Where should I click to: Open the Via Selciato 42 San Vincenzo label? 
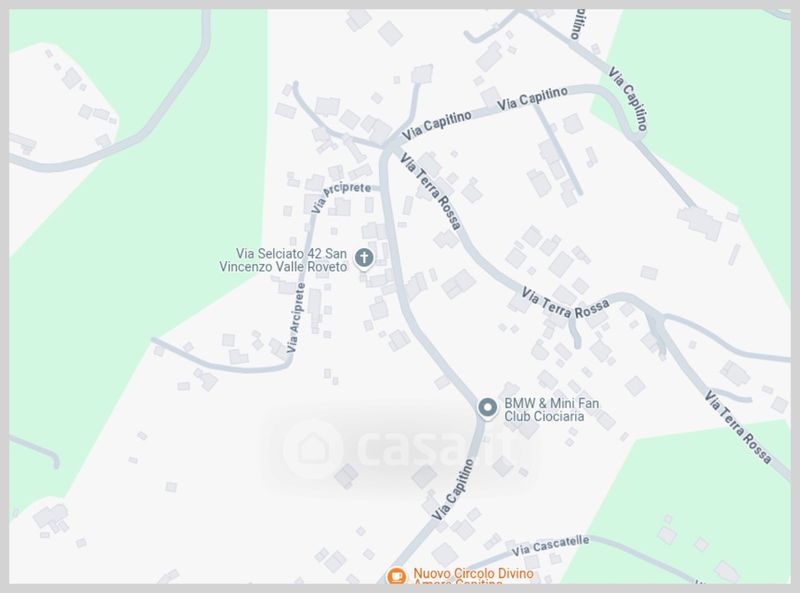coord(283,260)
